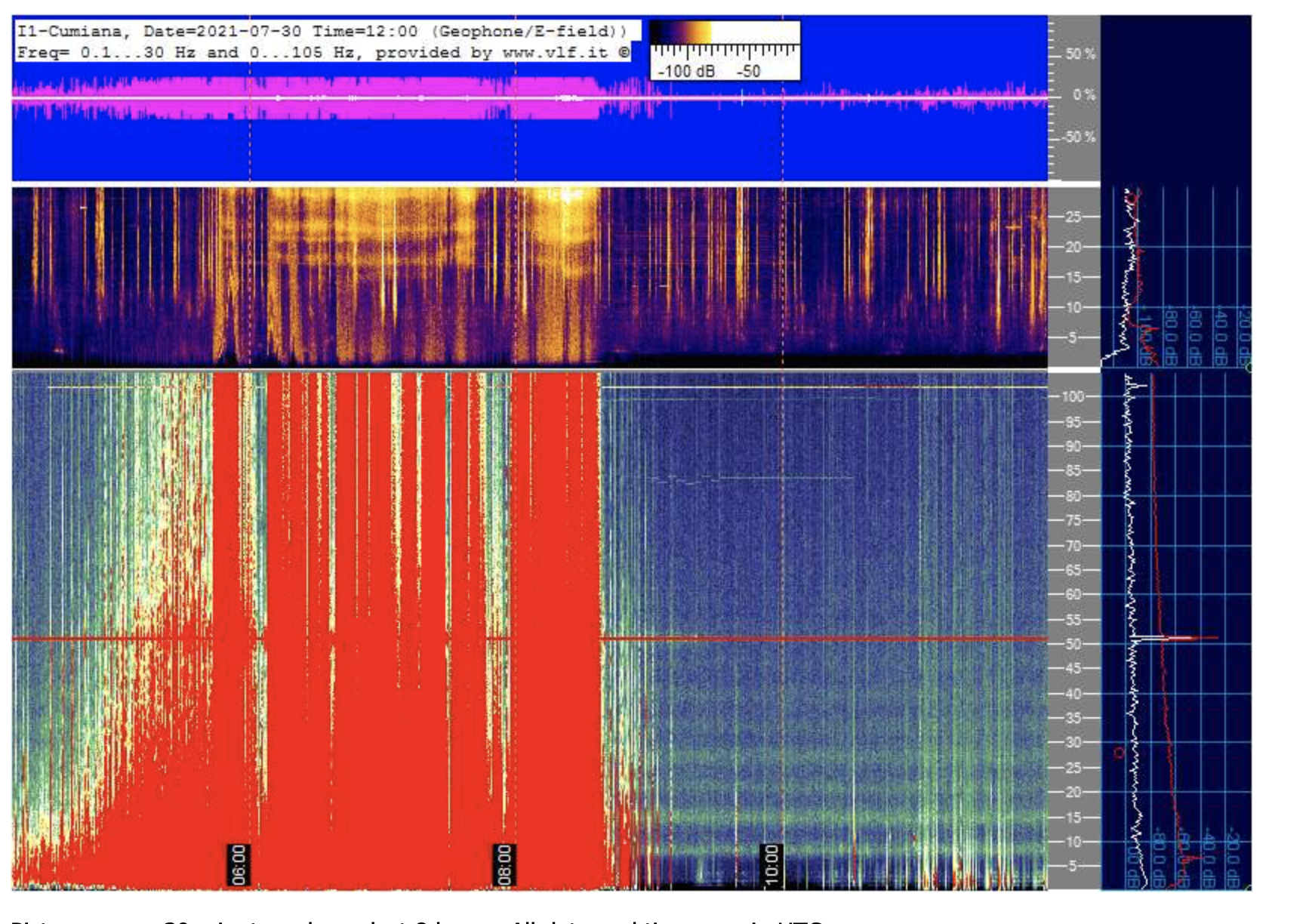Click the '-50' color scale label
Viewport: 1309px width, 924px height.
tap(748, 71)
